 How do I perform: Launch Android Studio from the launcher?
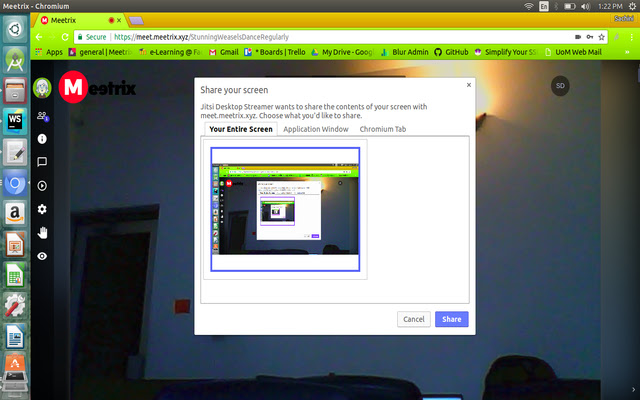coord(15,60)
